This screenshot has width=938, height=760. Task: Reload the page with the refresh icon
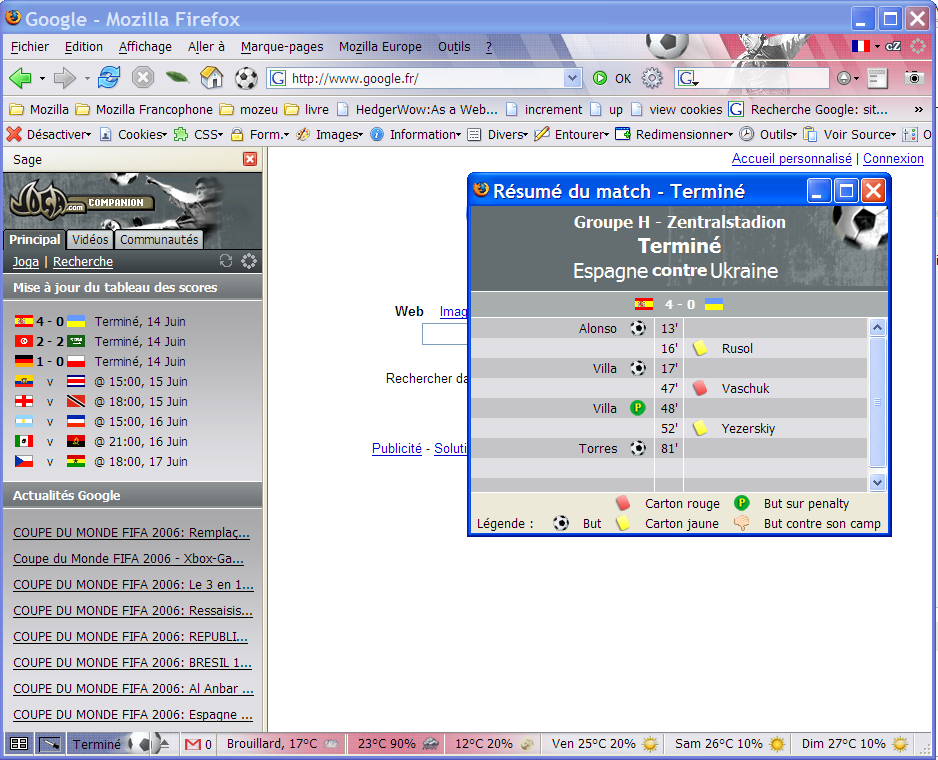tap(109, 78)
